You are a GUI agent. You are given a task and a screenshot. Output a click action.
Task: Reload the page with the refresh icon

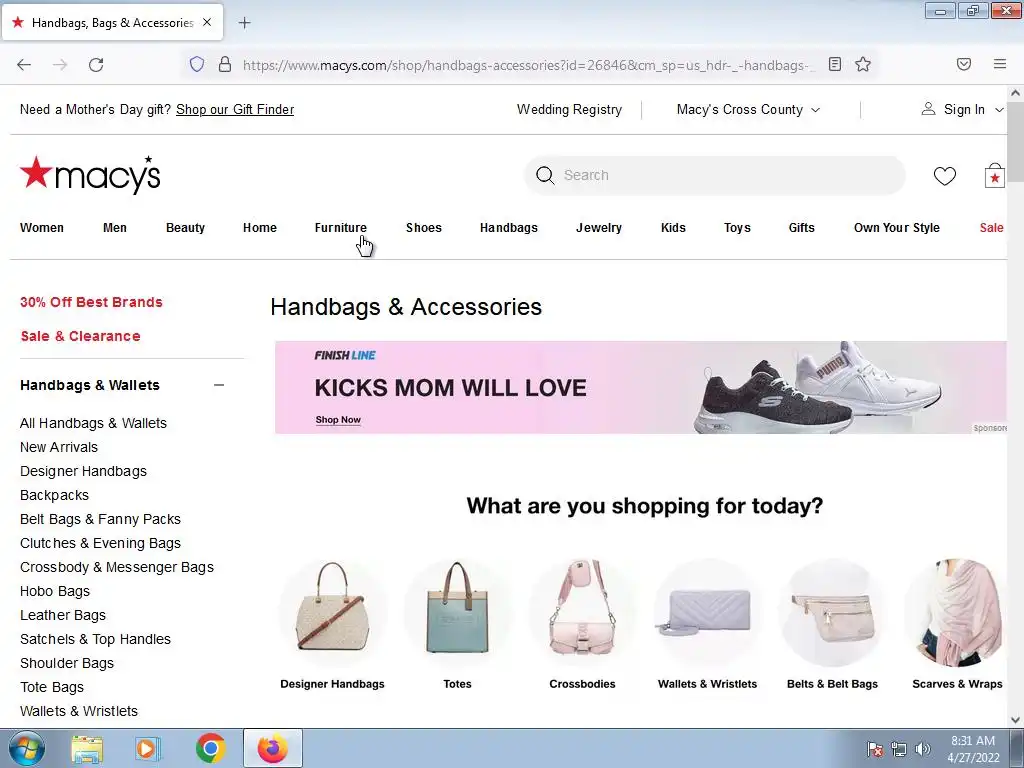click(x=96, y=64)
